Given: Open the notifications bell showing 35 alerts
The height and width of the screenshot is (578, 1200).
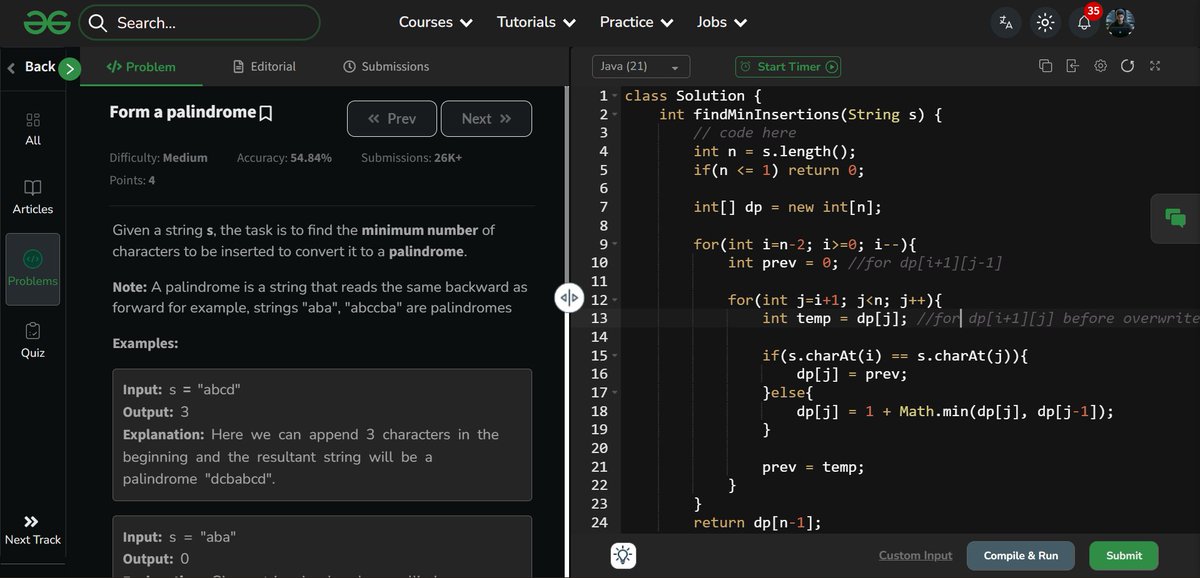Looking at the screenshot, I should coord(1084,22).
